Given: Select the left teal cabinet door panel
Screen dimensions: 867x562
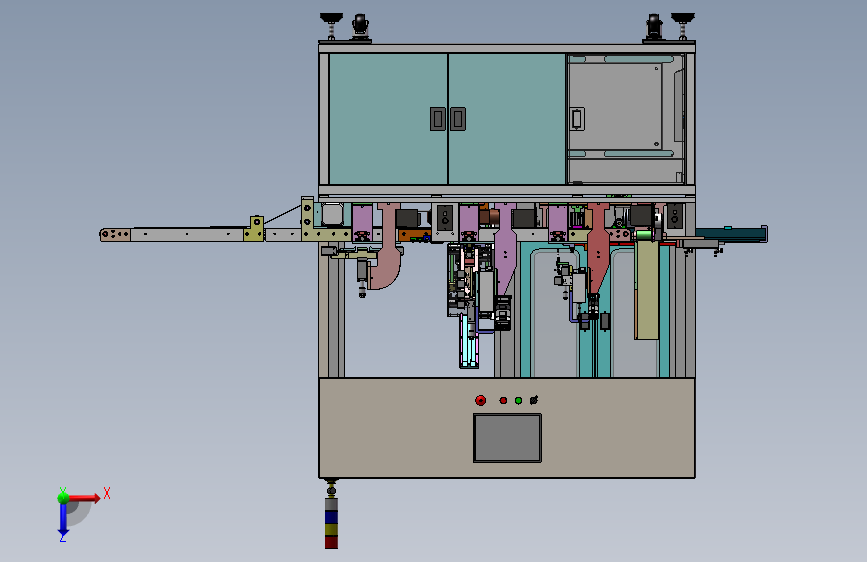Looking at the screenshot, I should 388,118.
